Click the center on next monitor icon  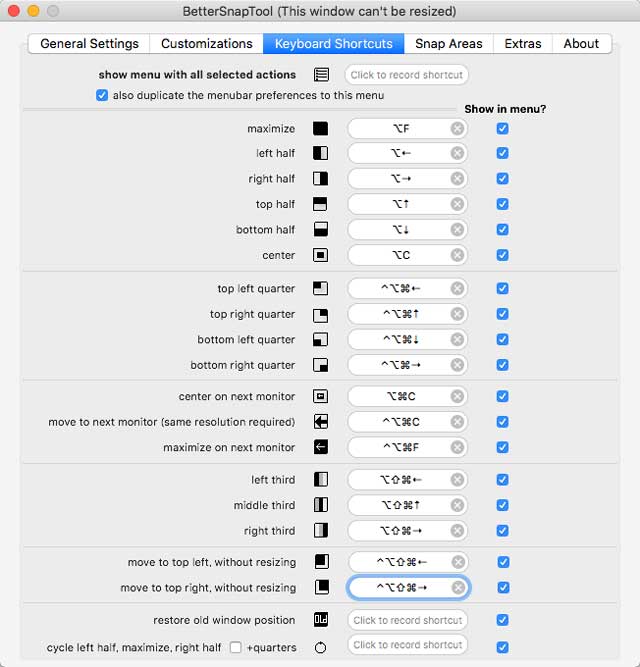point(320,396)
